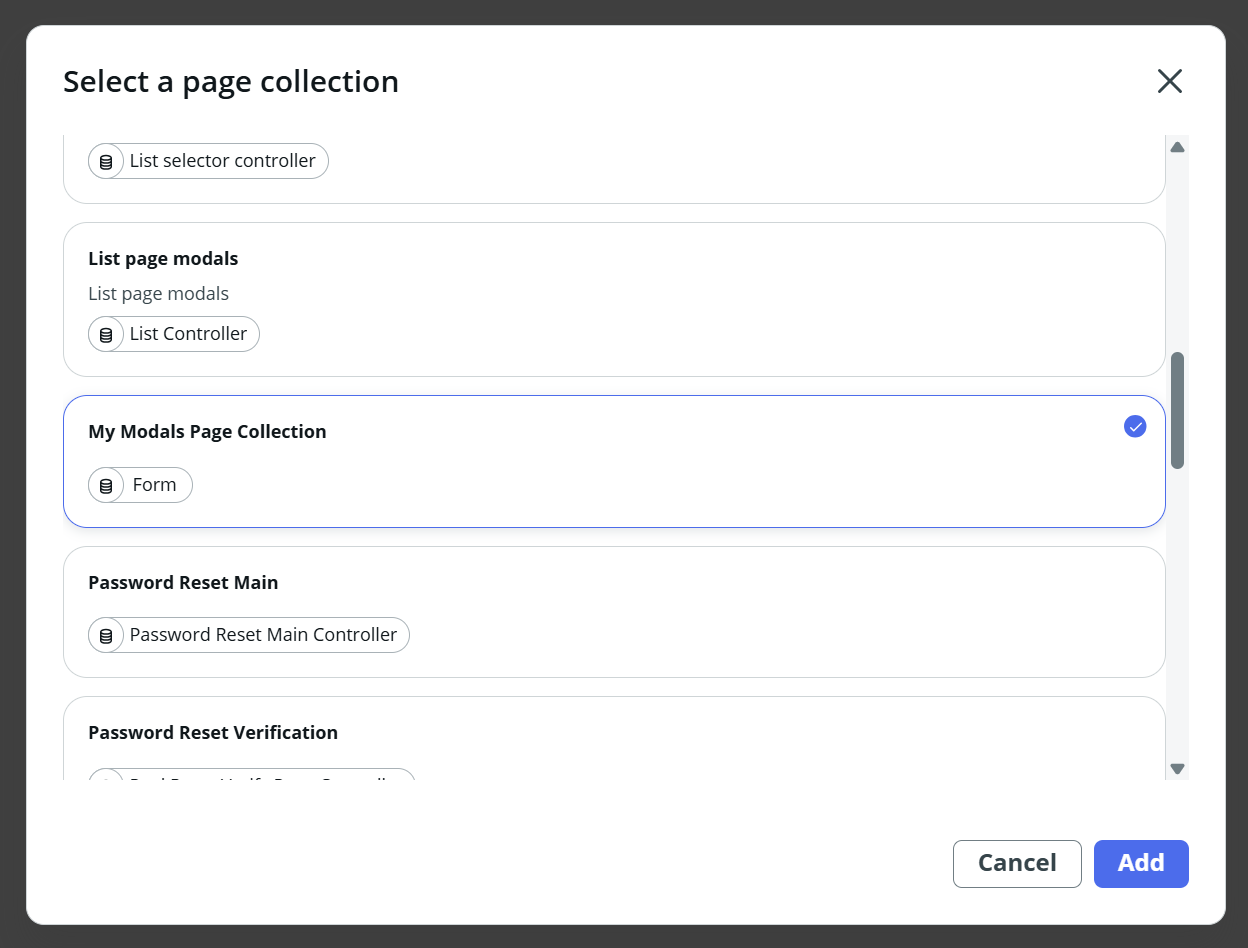The height and width of the screenshot is (948, 1248).
Task: Click the Add button
Action: click(1140, 863)
